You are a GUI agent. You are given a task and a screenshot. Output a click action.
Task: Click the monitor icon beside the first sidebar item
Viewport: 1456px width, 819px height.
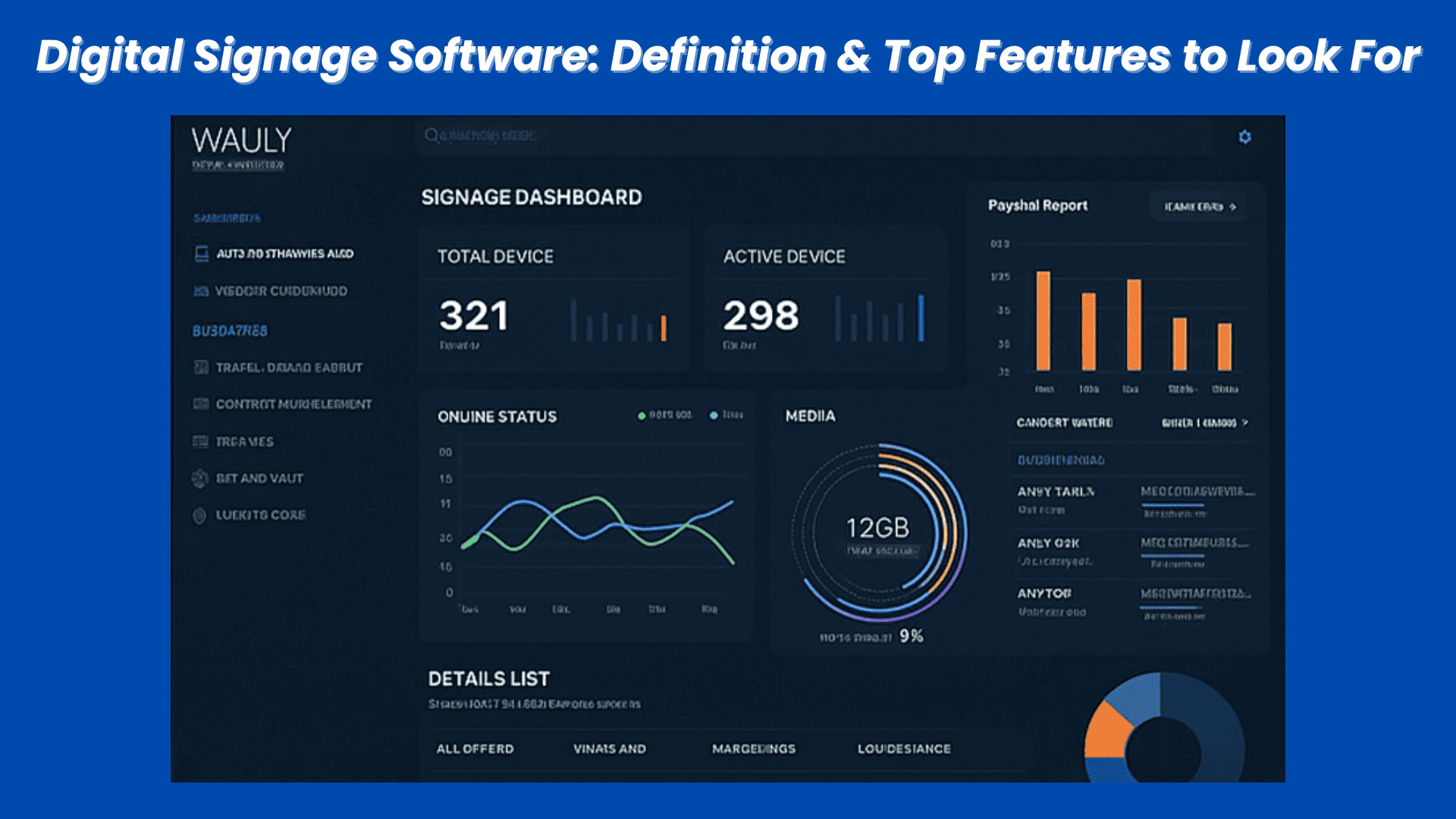(x=202, y=253)
